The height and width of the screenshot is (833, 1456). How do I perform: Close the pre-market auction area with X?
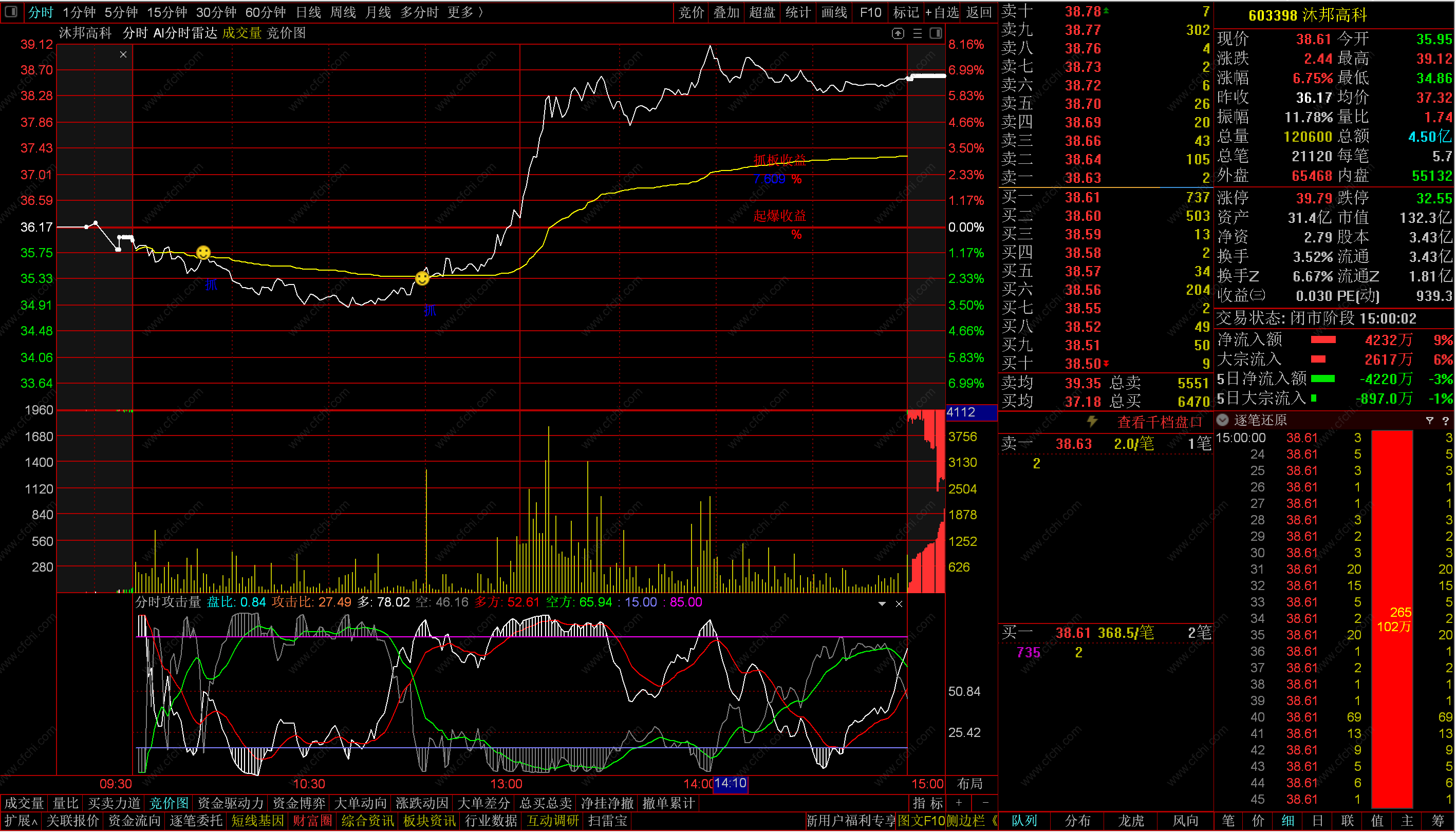(123, 54)
